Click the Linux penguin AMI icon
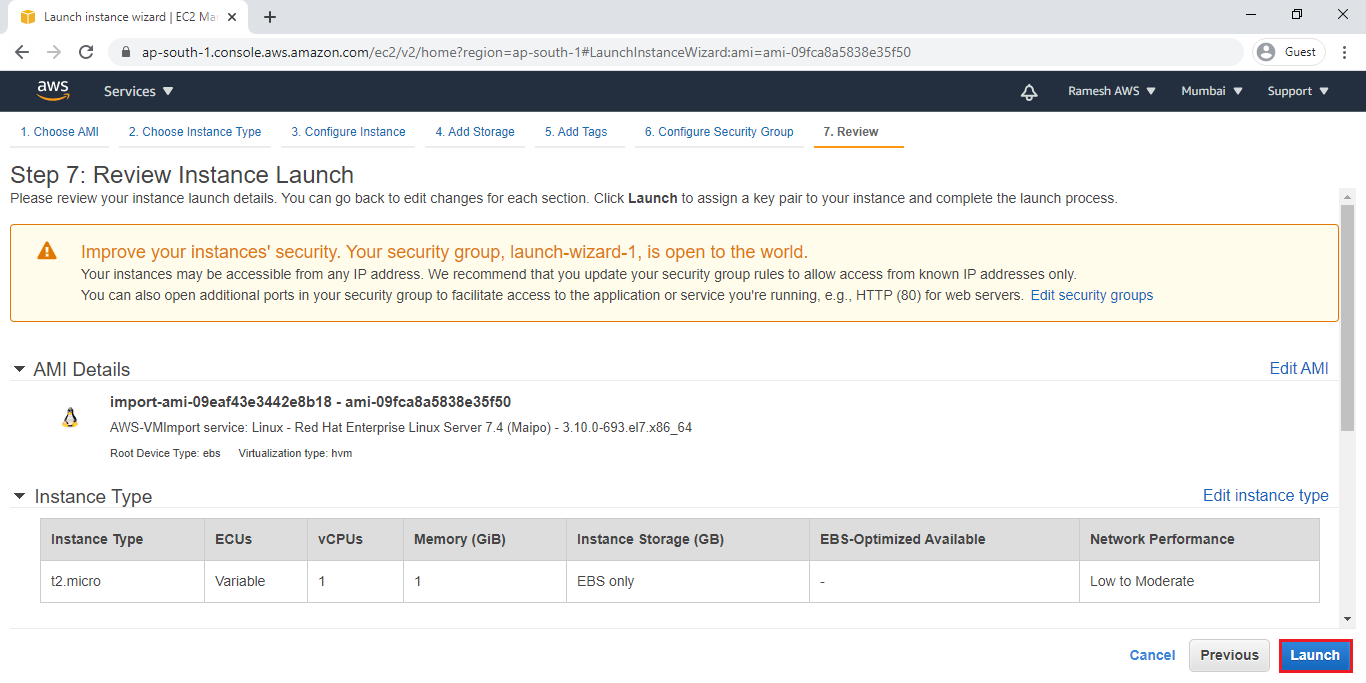The height and width of the screenshot is (683, 1366). pyautogui.click(x=70, y=418)
